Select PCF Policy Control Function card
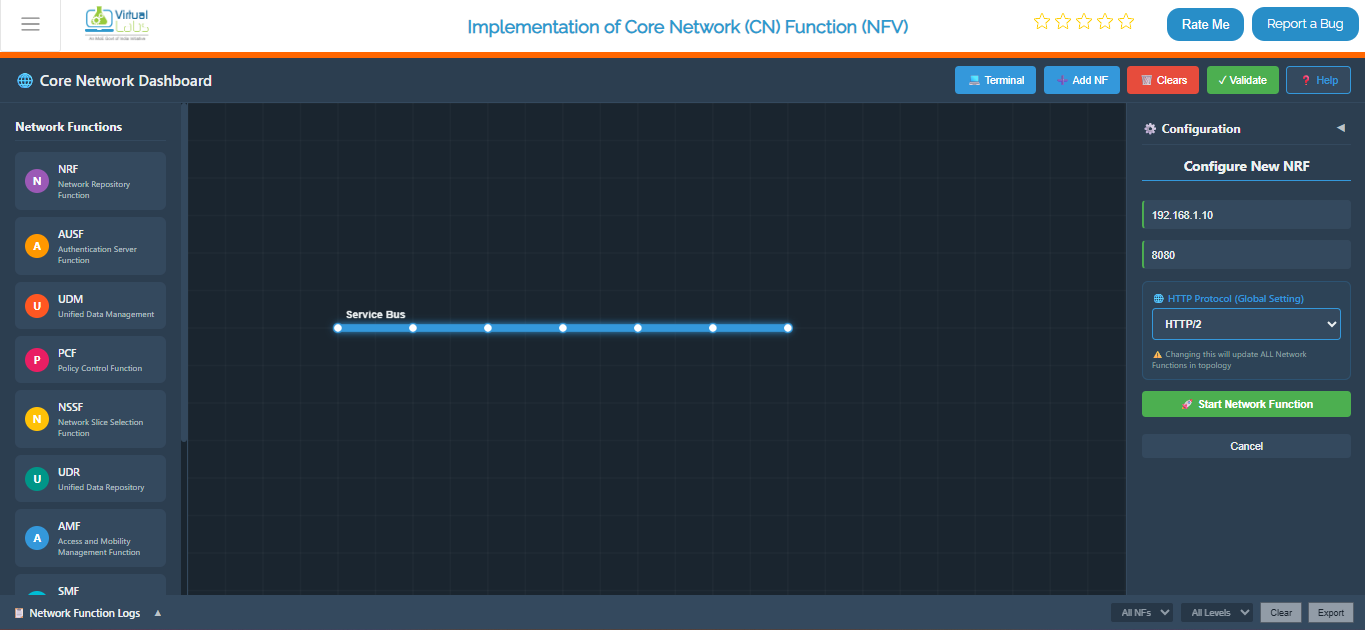The image size is (1365, 630). [90, 359]
